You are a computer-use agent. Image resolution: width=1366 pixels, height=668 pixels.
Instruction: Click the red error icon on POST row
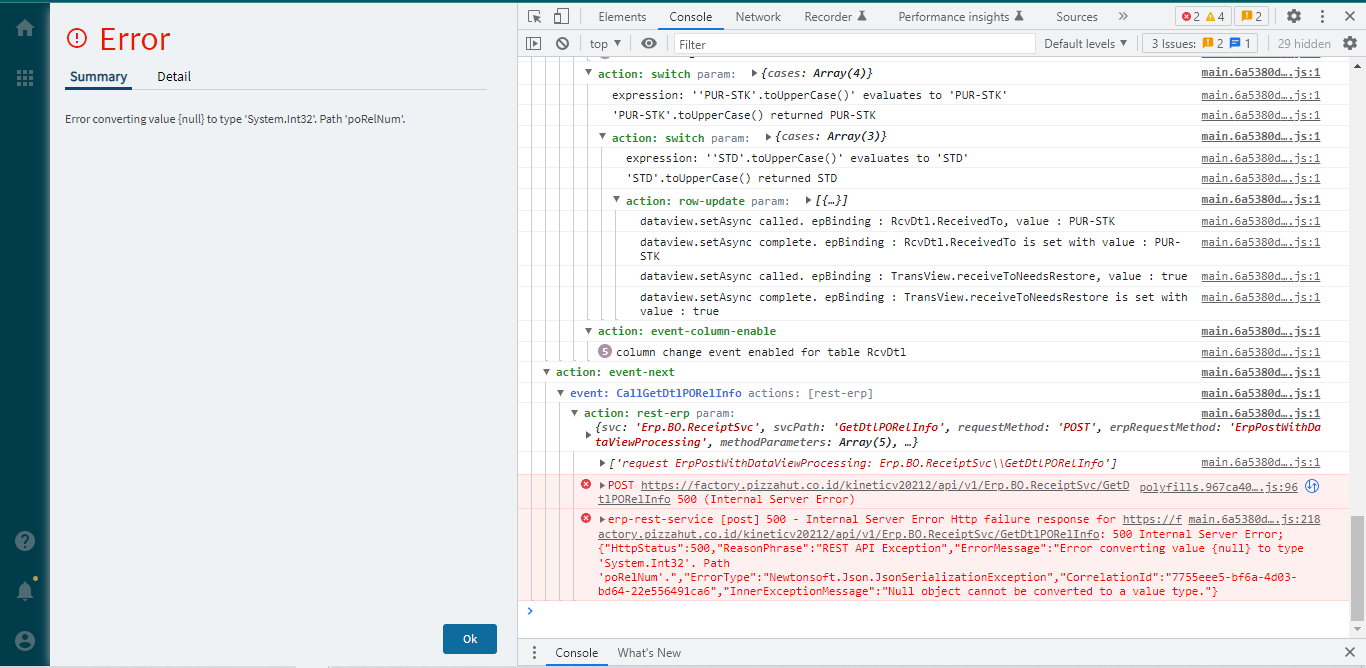coord(586,484)
